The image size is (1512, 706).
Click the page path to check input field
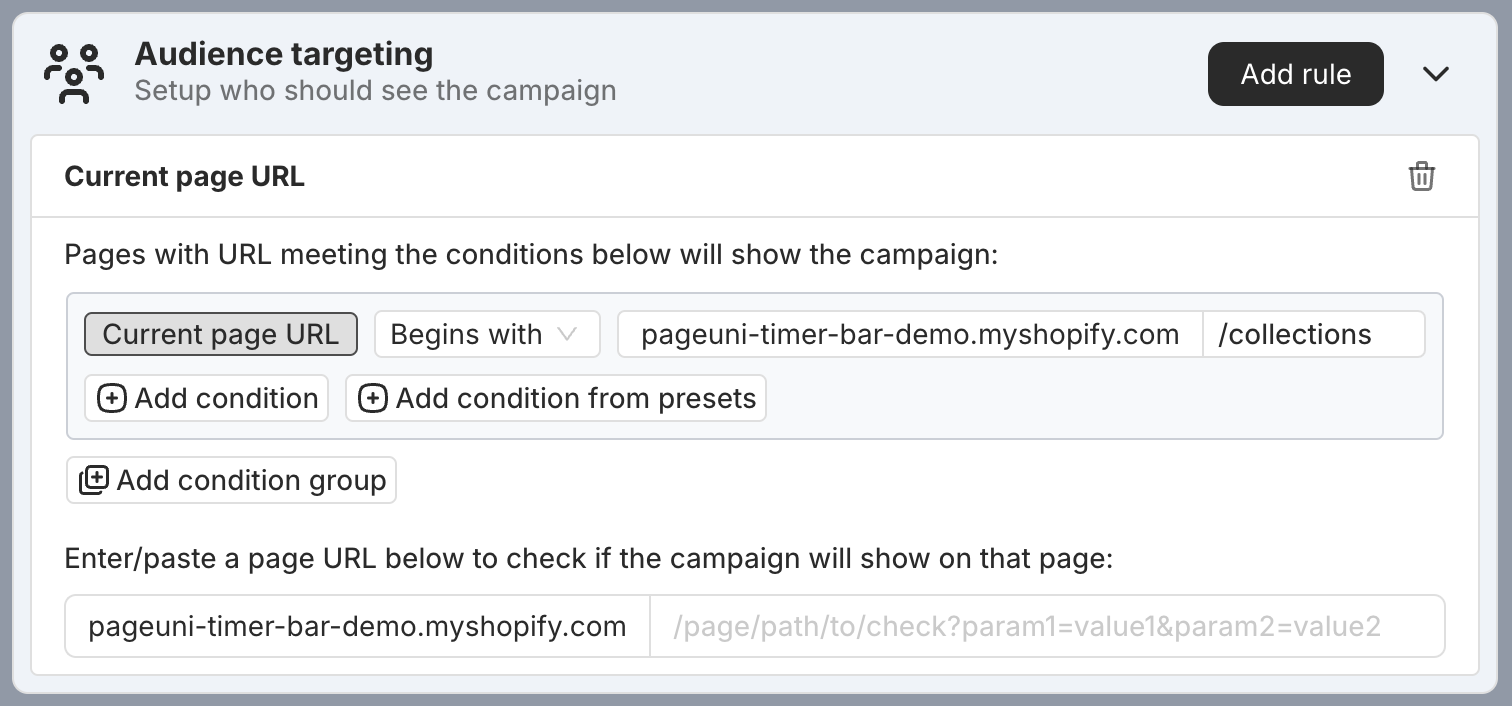point(1047,626)
